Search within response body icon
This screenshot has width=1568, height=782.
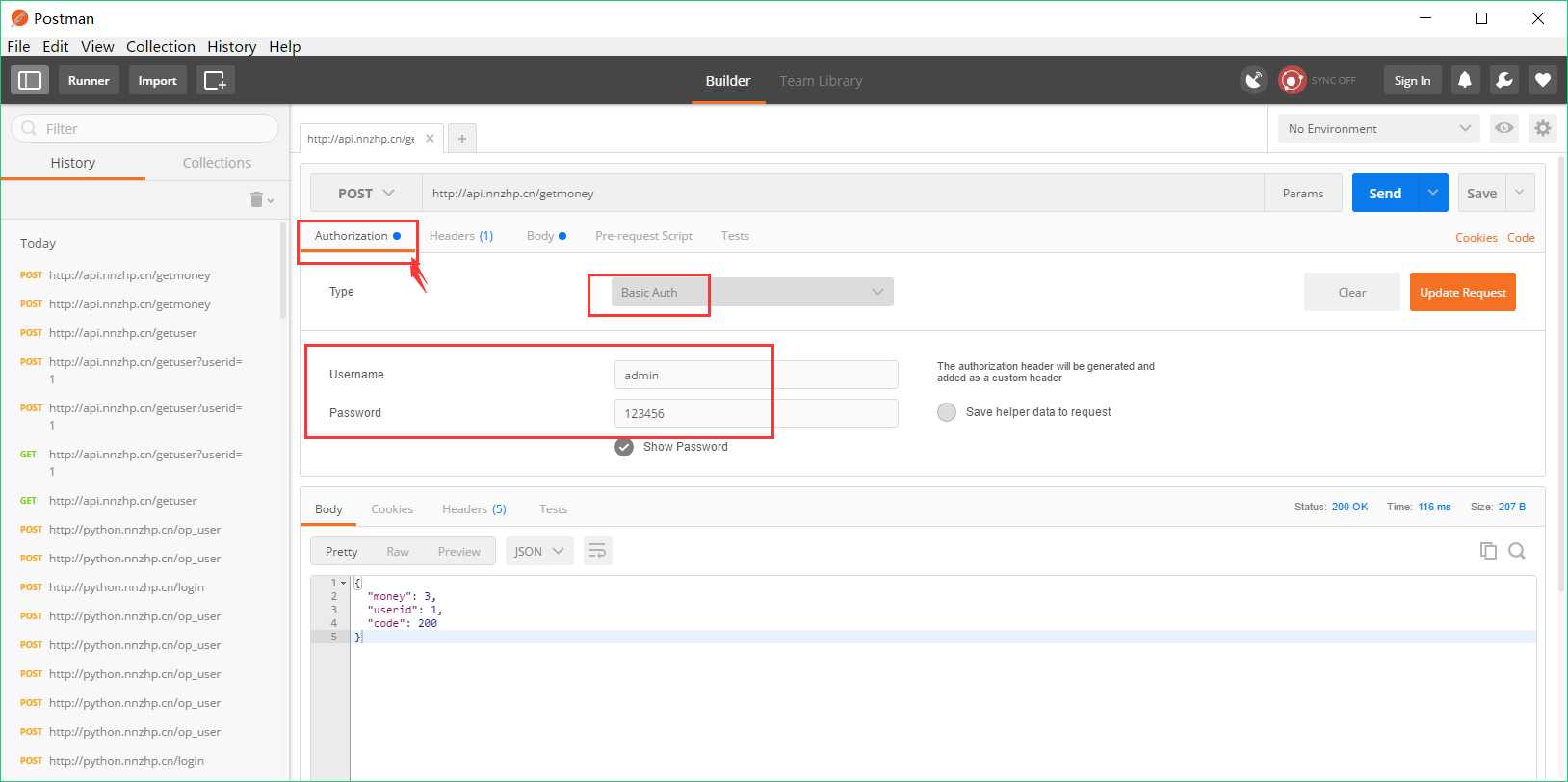click(x=1517, y=551)
